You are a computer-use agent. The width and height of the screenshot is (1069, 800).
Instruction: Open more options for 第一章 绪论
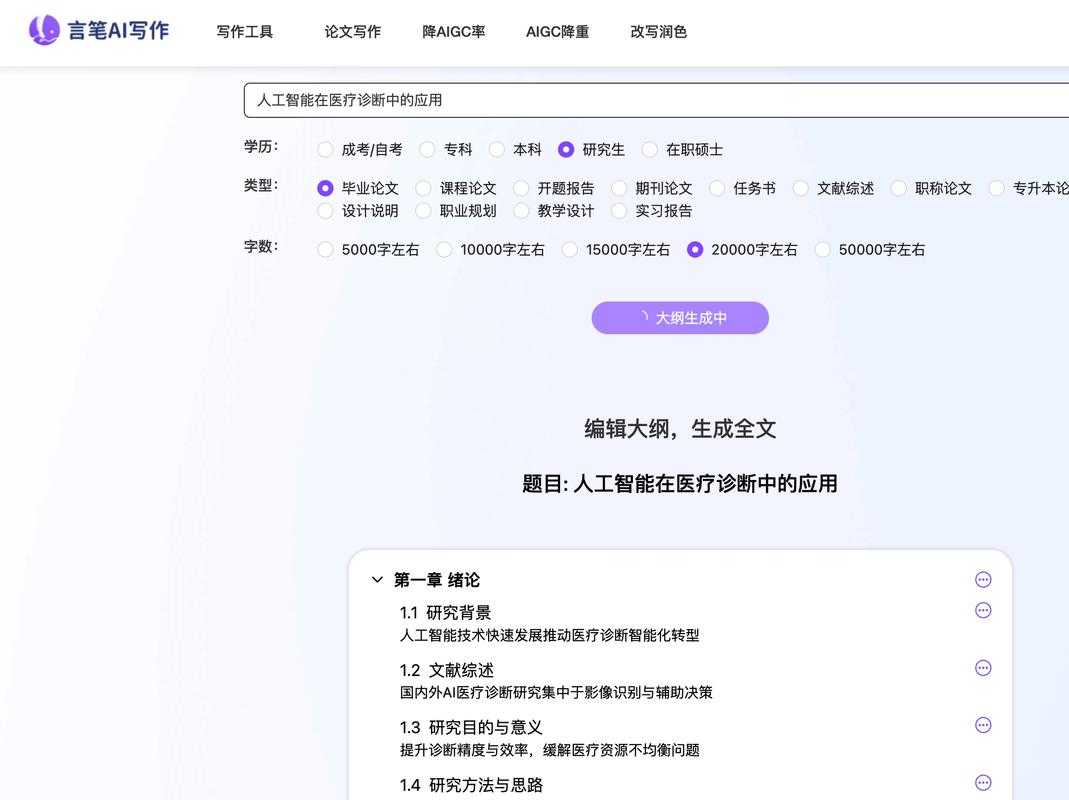click(x=982, y=580)
